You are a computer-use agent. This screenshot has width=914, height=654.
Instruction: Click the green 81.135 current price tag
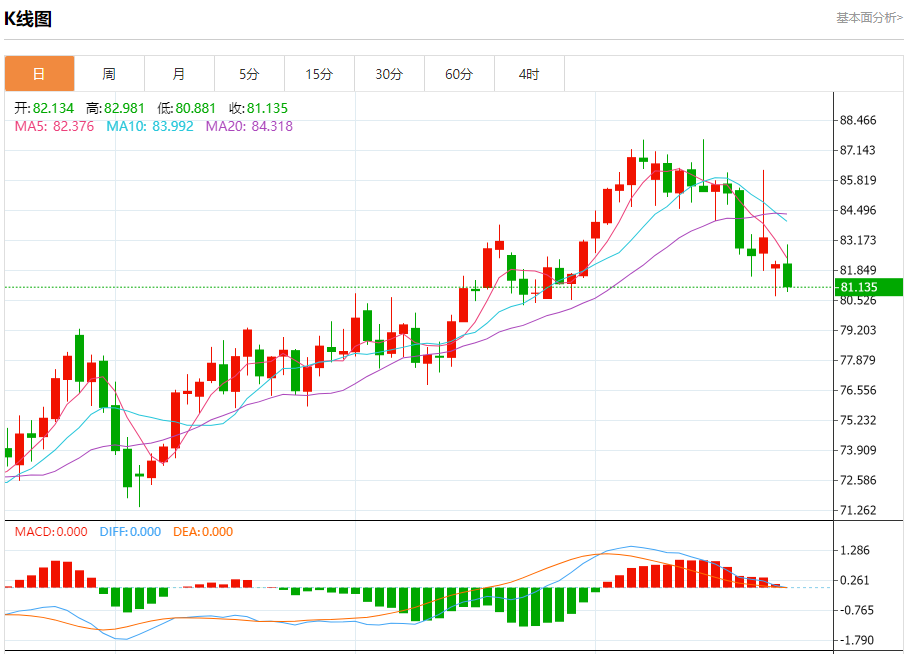click(869, 287)
